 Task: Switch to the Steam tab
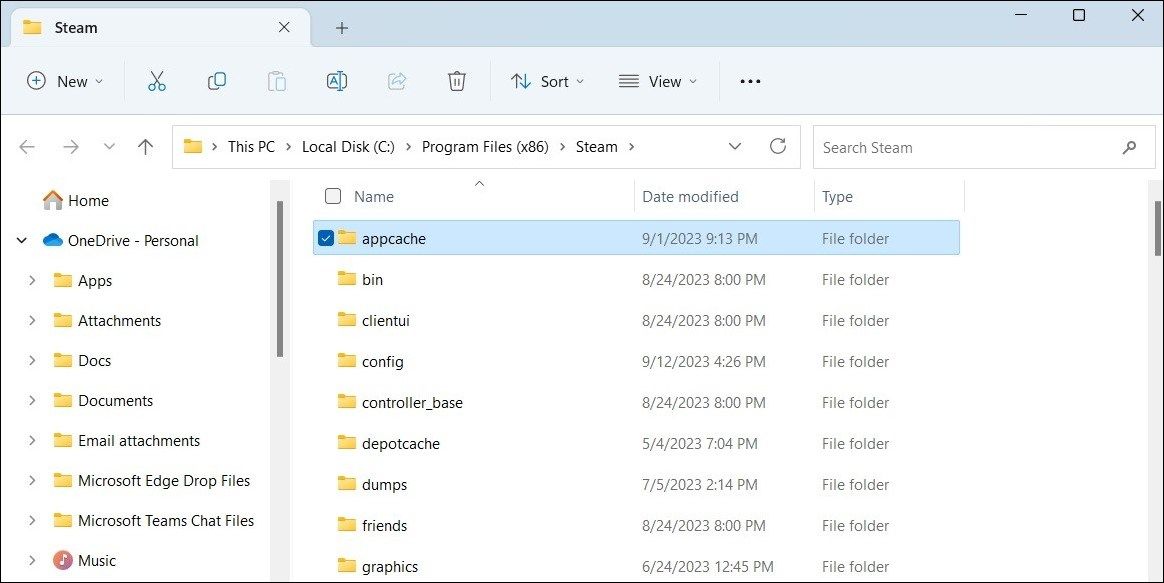(75, 27)
